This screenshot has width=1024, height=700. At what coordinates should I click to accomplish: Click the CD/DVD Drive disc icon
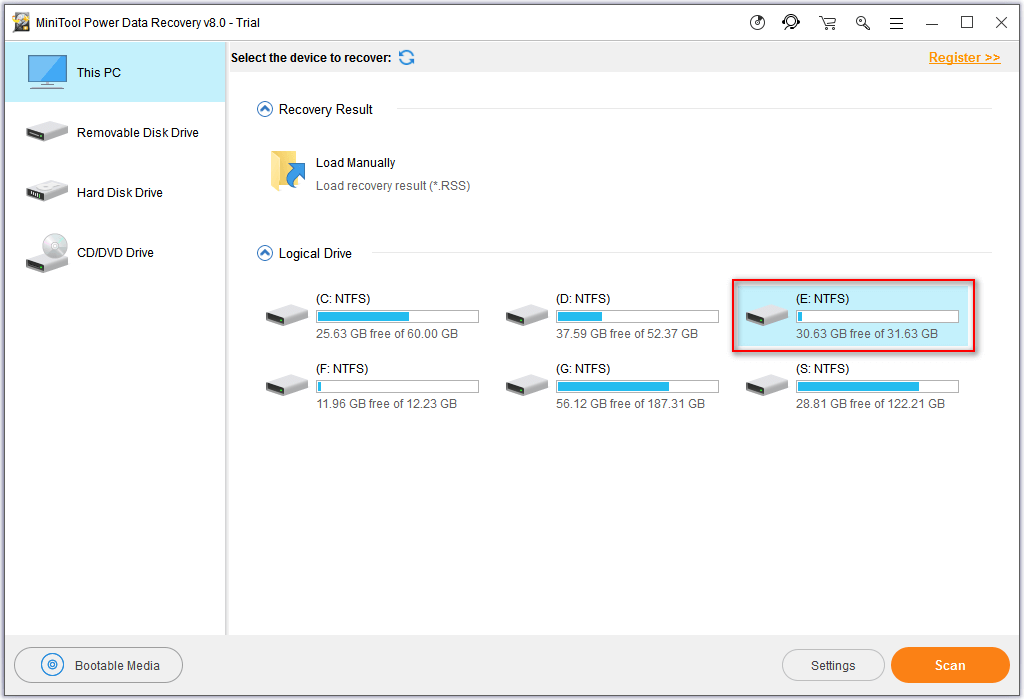(47, 253)
